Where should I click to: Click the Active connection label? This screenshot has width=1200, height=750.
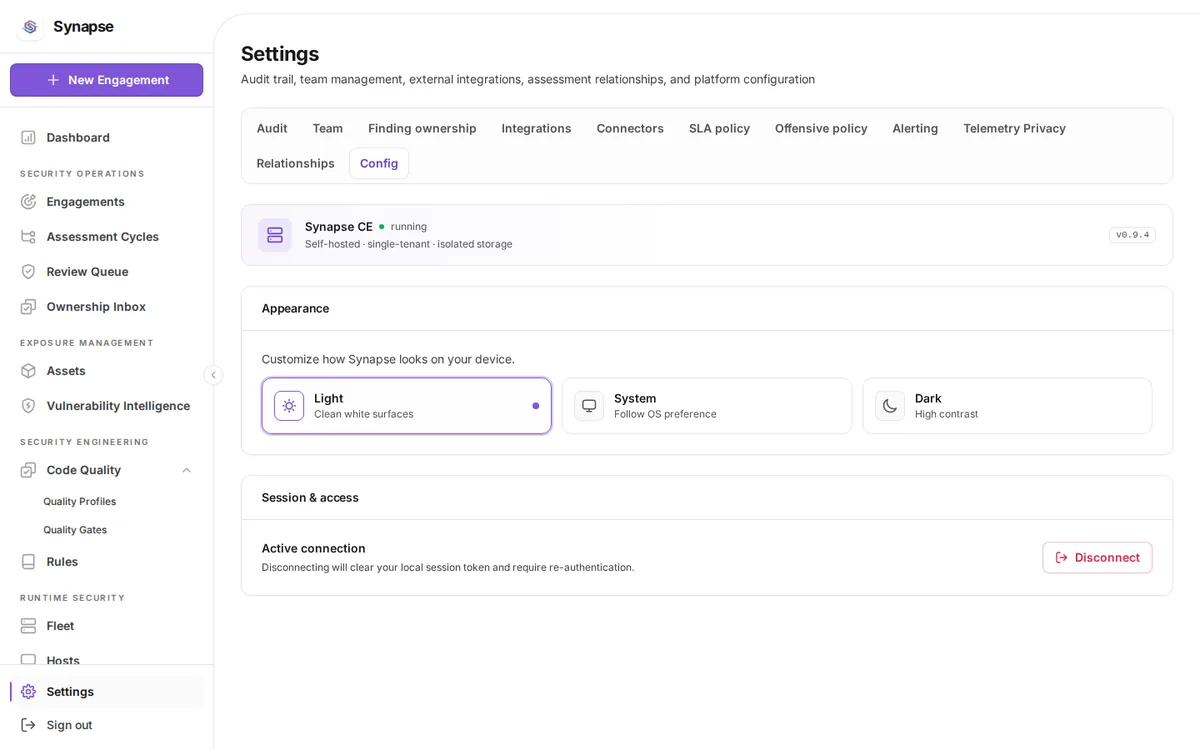tap(313, 548)
